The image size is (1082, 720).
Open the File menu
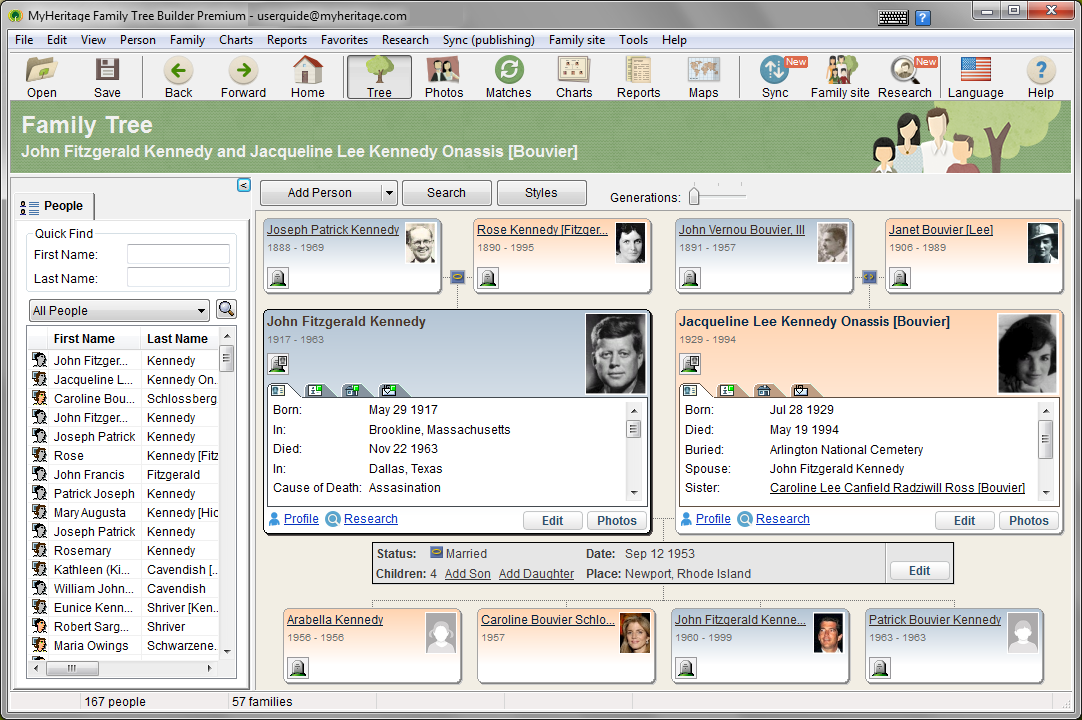pos(24,40)
